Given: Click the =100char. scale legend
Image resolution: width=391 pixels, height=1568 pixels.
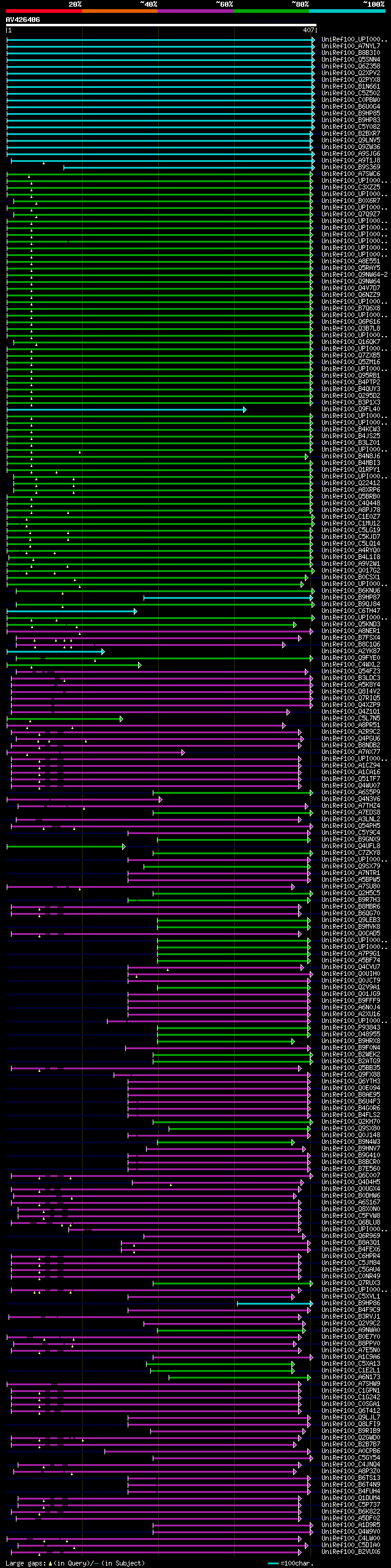Looking at the screenshot, I should tap(290, 1563).
